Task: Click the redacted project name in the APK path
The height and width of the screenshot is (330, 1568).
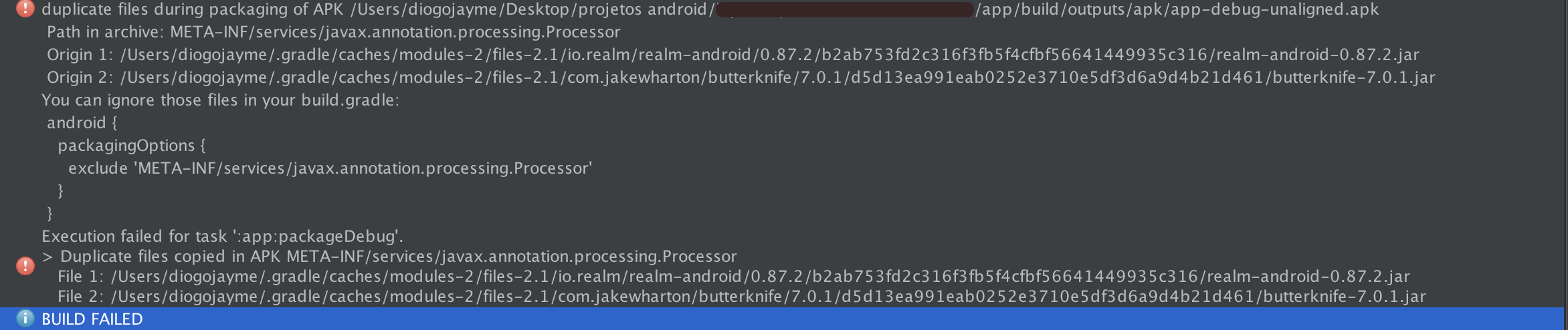Action: point(844,9)
